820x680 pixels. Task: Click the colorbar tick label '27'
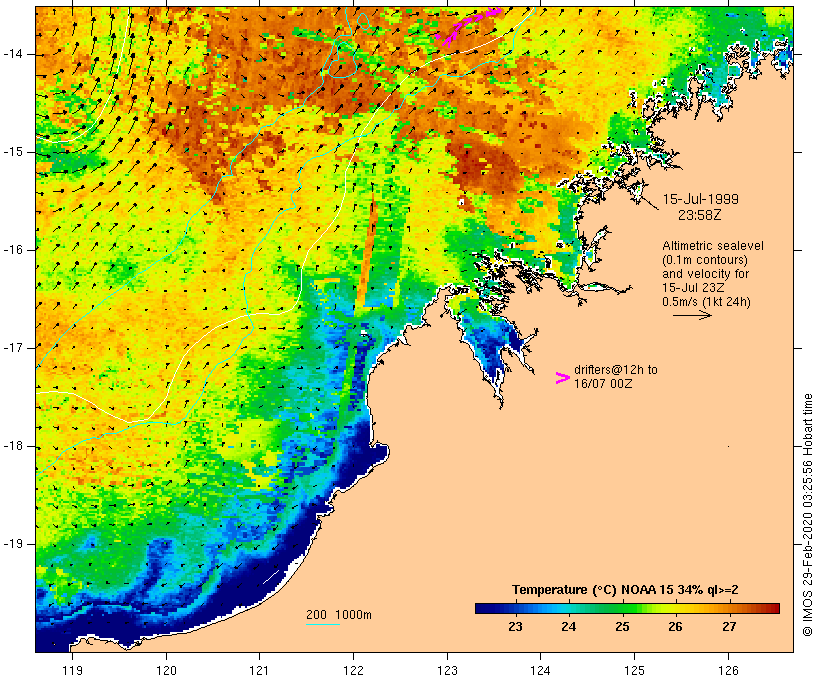pyautogui.click(x=729, y=627)
